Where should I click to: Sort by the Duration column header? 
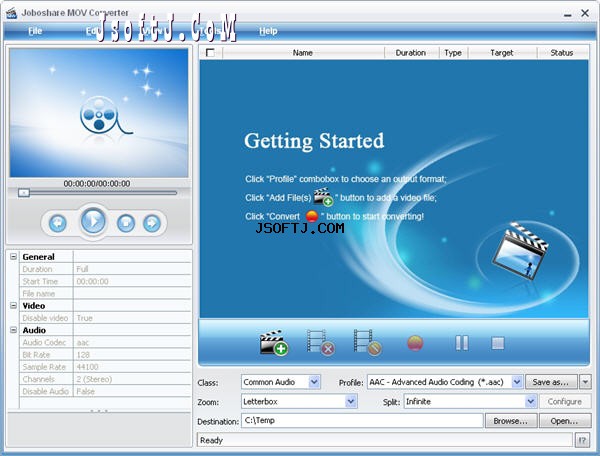[411, 52]
